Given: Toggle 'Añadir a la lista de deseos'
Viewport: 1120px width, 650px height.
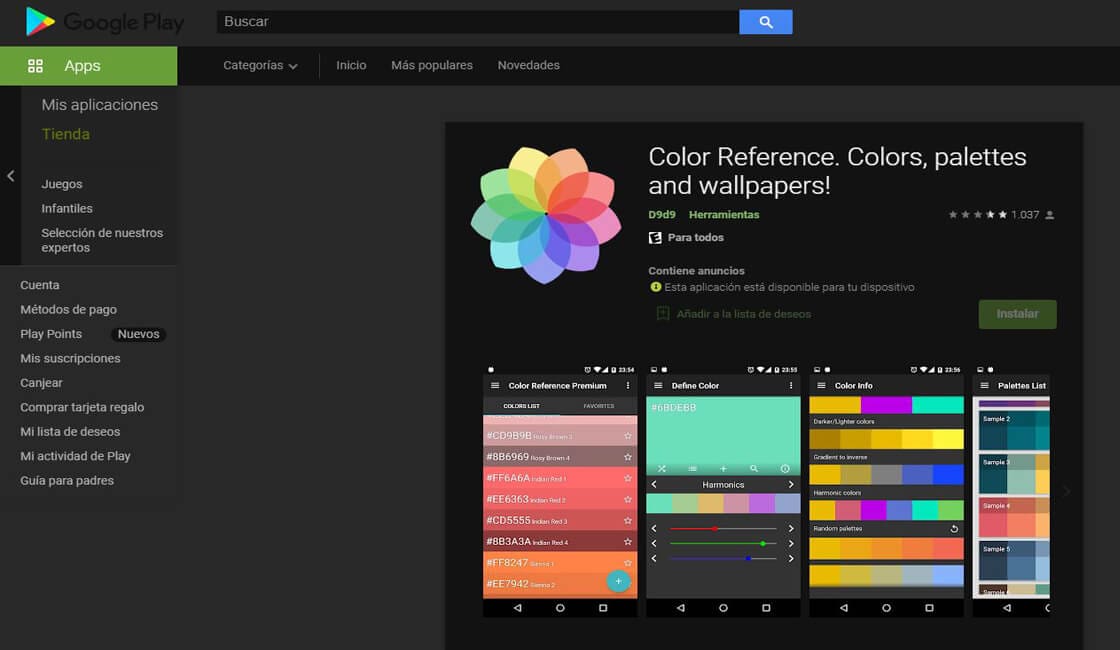Looking at the screenshot, I should 747,314.
